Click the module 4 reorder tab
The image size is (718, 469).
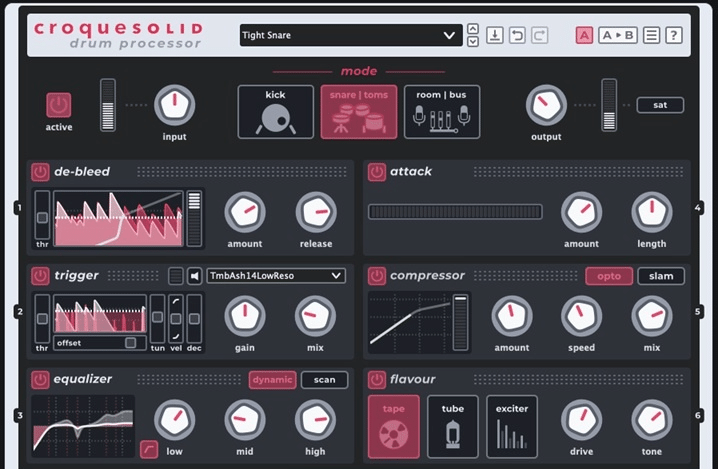(x=697, y=208)
